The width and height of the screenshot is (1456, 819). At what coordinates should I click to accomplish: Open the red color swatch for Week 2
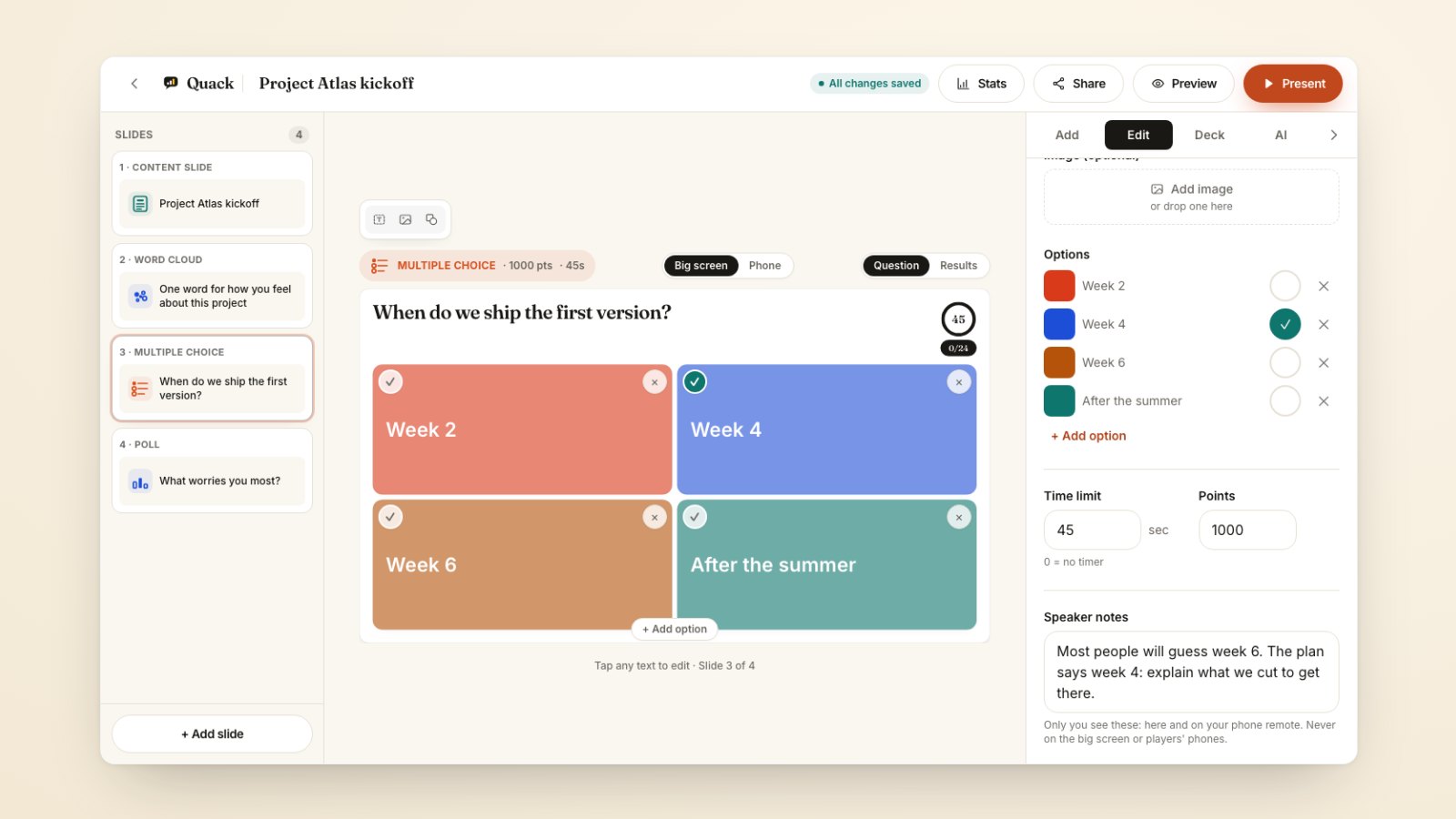[x=1059, y=286]
